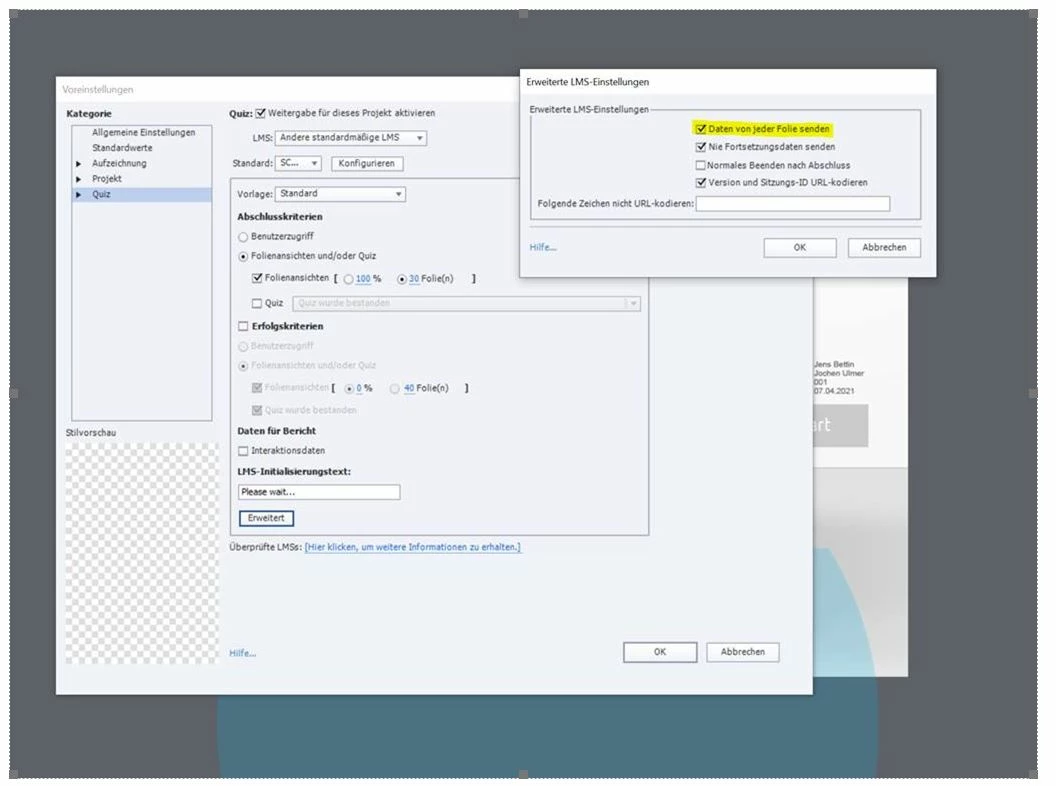Screen dimensions: 1056x786
Task: Toggle 'Weitergabe für dieses Projekt aktivieren' checkbox
Action: (x=261, y=113)
